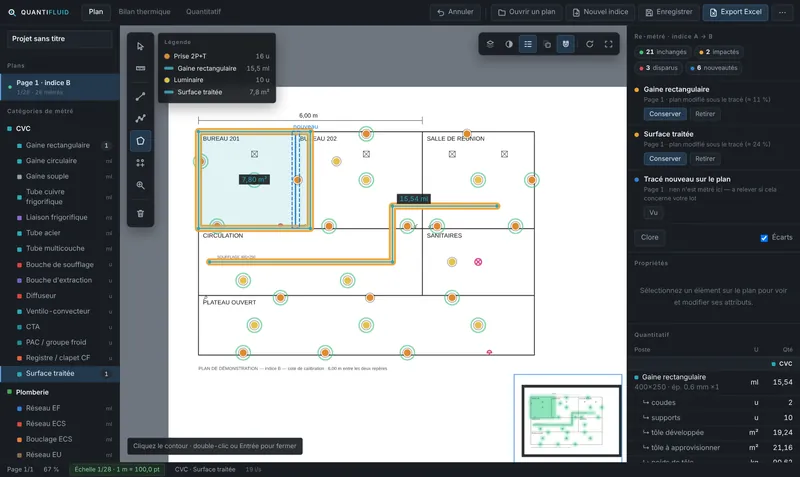Select the zoom magnifier tool
The width and height of the screenshot is (800, 477).
tap(140, 185)
